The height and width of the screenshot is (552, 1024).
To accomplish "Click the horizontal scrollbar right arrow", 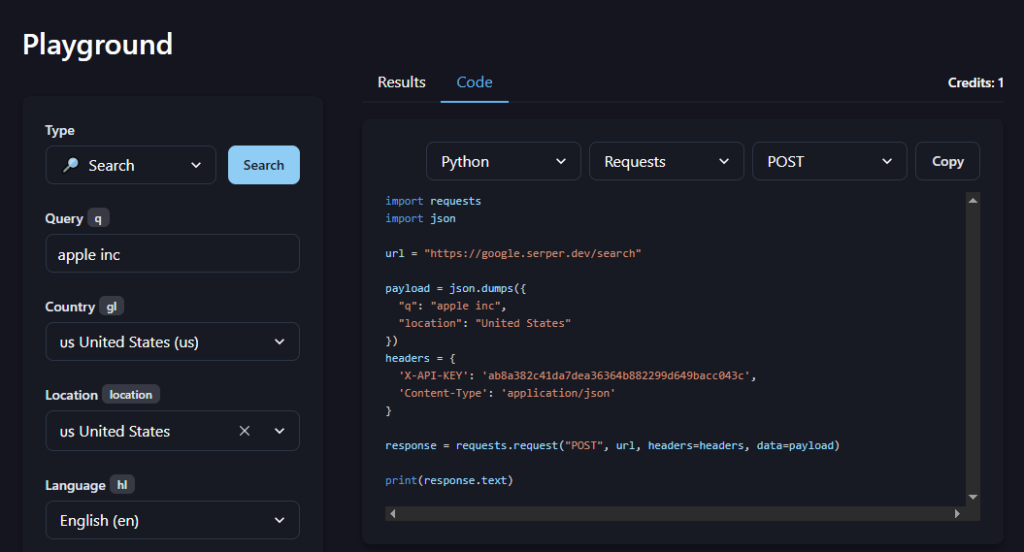I will pyautogui.click(x=957, y=513).
